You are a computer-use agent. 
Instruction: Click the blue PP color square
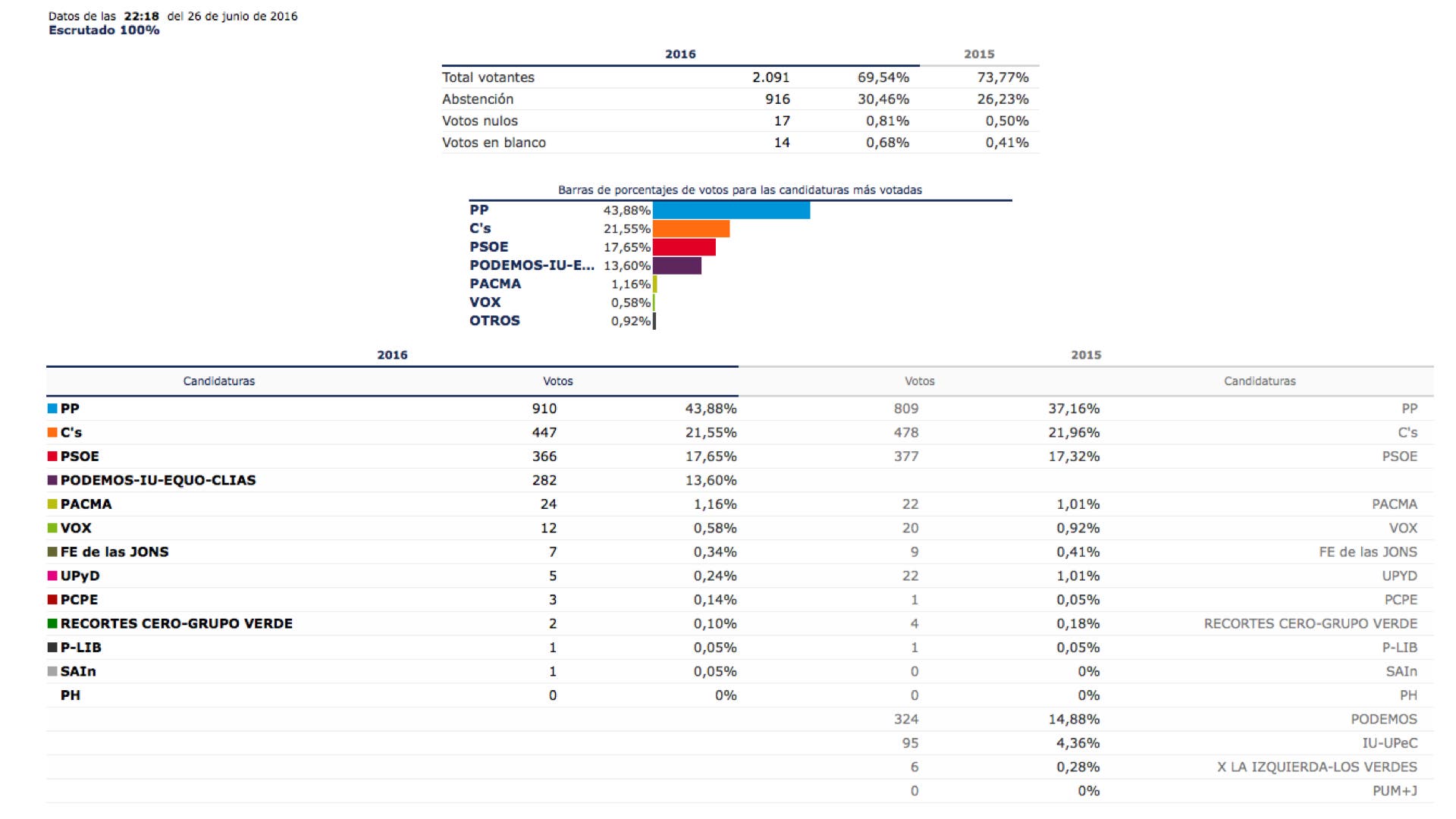click(52, 409)
